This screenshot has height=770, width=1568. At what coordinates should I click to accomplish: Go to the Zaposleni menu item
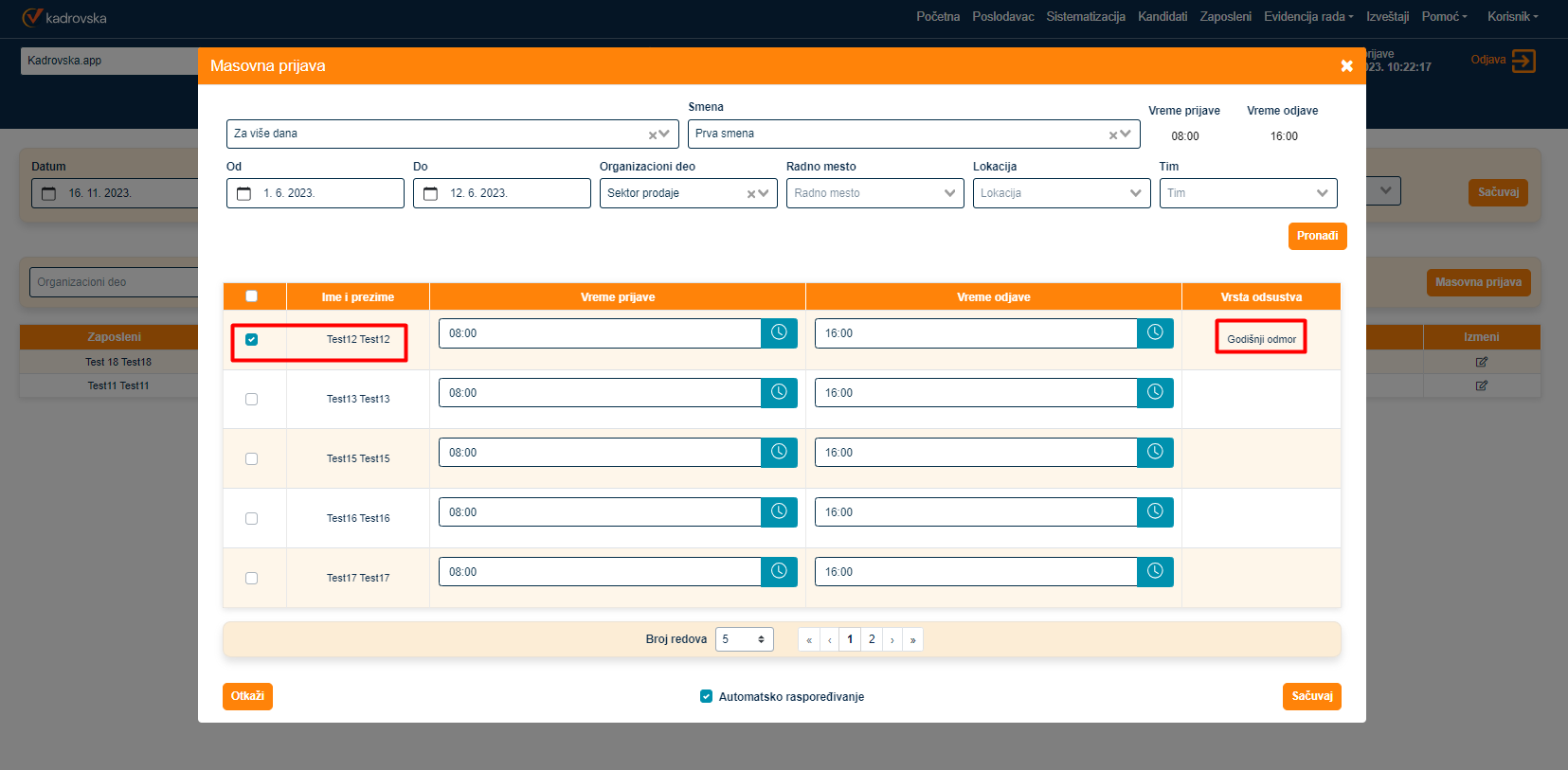coord(1225,17)
